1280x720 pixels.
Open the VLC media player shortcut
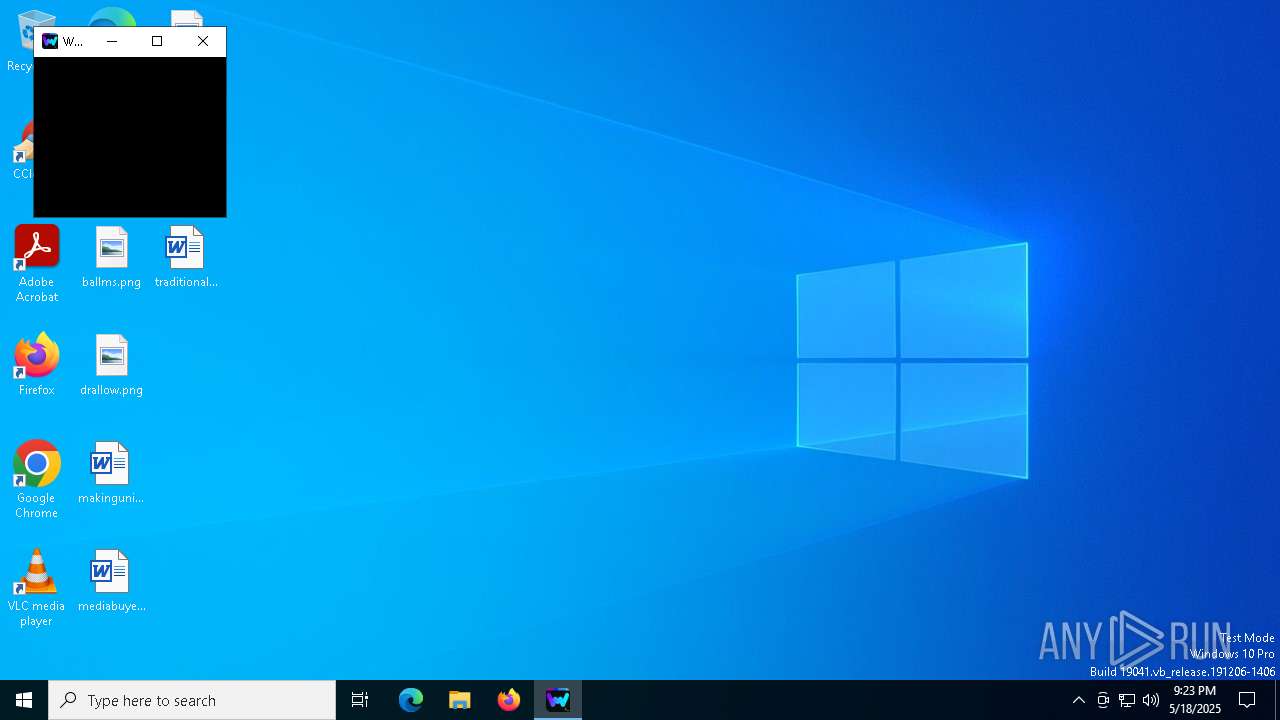tap(36, 588)
